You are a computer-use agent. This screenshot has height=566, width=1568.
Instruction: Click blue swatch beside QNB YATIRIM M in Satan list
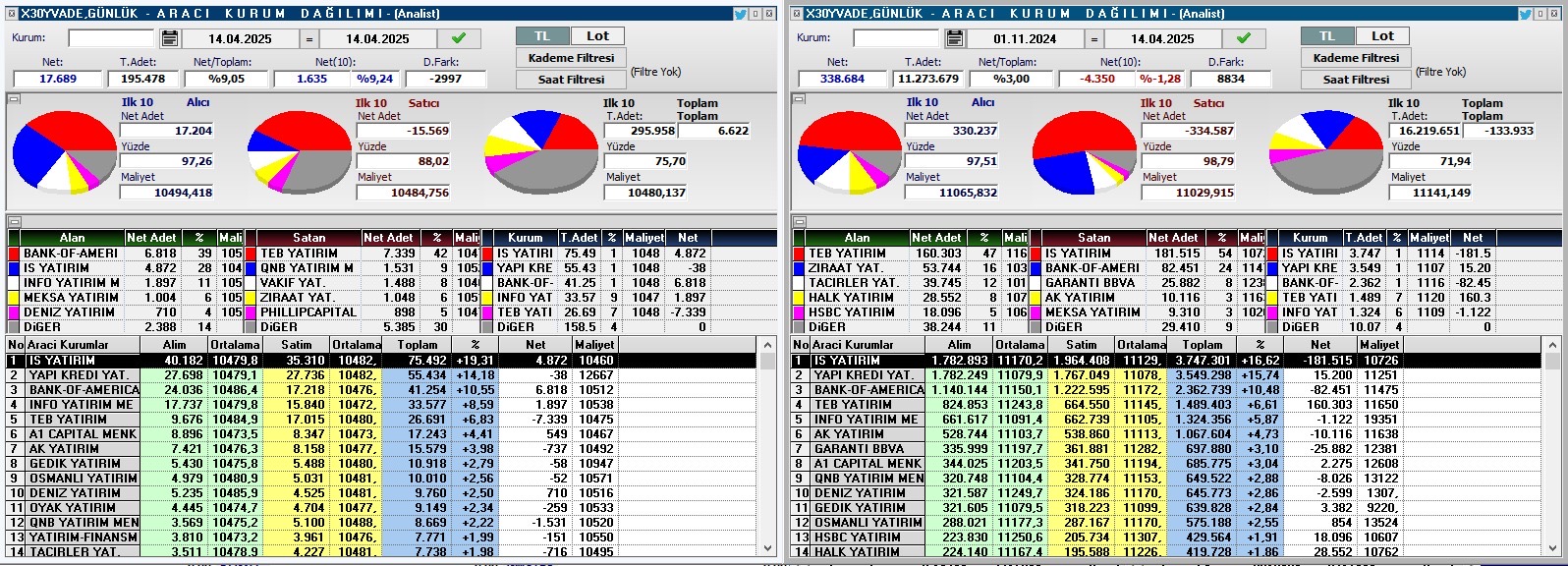click(x=251, y=268)
